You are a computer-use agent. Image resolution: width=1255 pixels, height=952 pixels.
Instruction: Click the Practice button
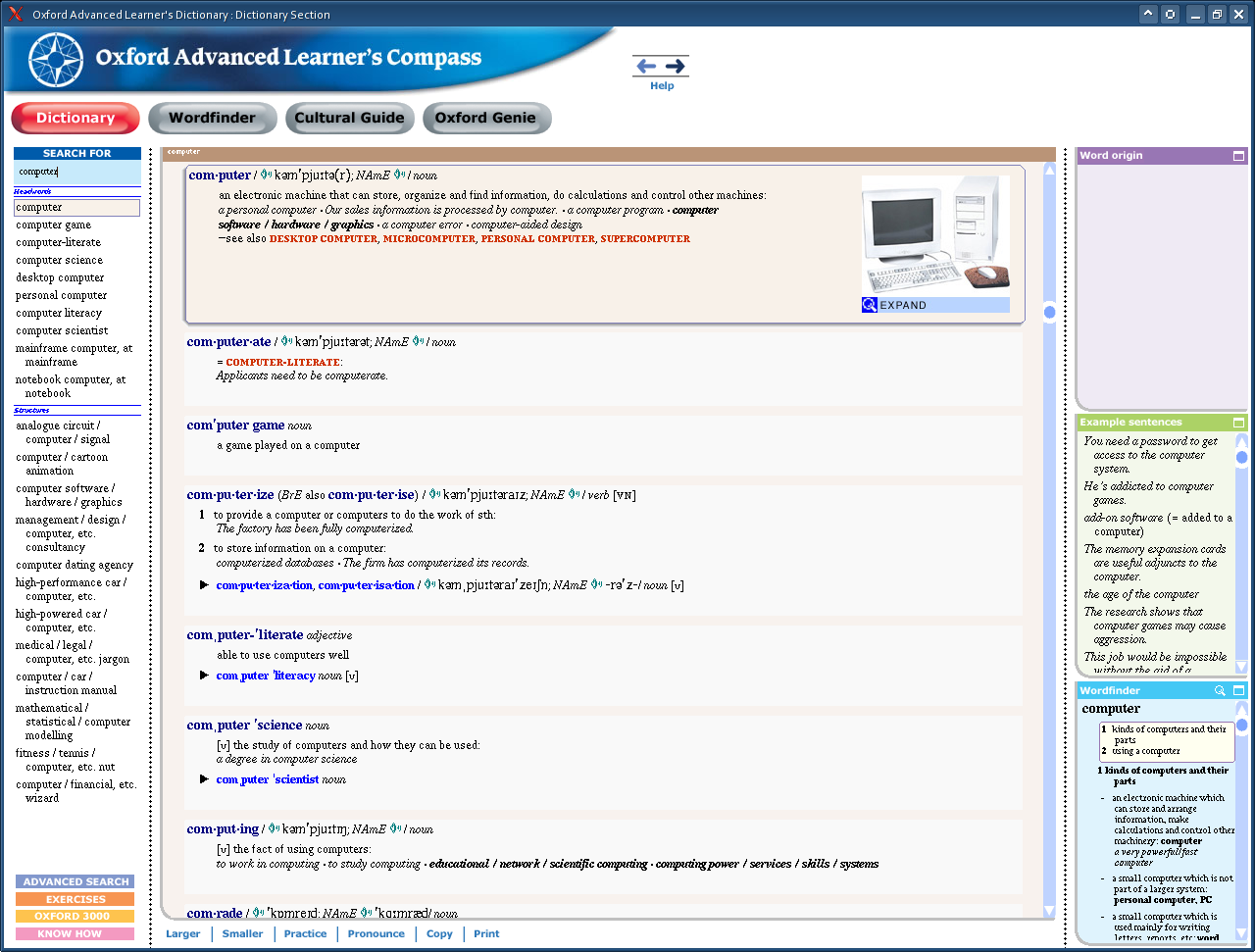[x=305, y=933]
